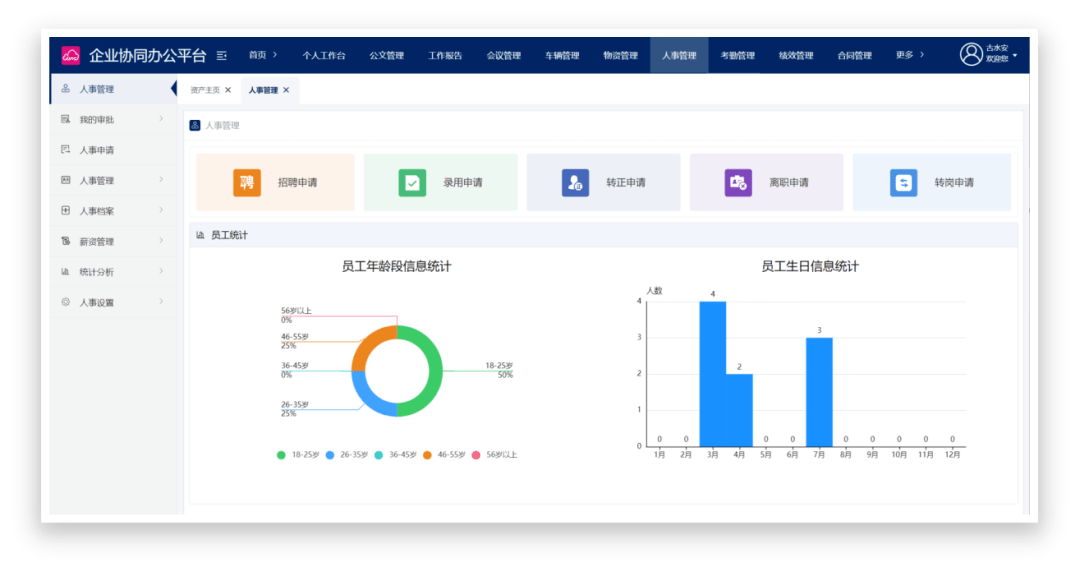Image resolution: width=1080 pixels, height=572 pixels.
Task: Open 绩效管理 in top navigation
Action: pyautogui.click(x=796, y=56)
